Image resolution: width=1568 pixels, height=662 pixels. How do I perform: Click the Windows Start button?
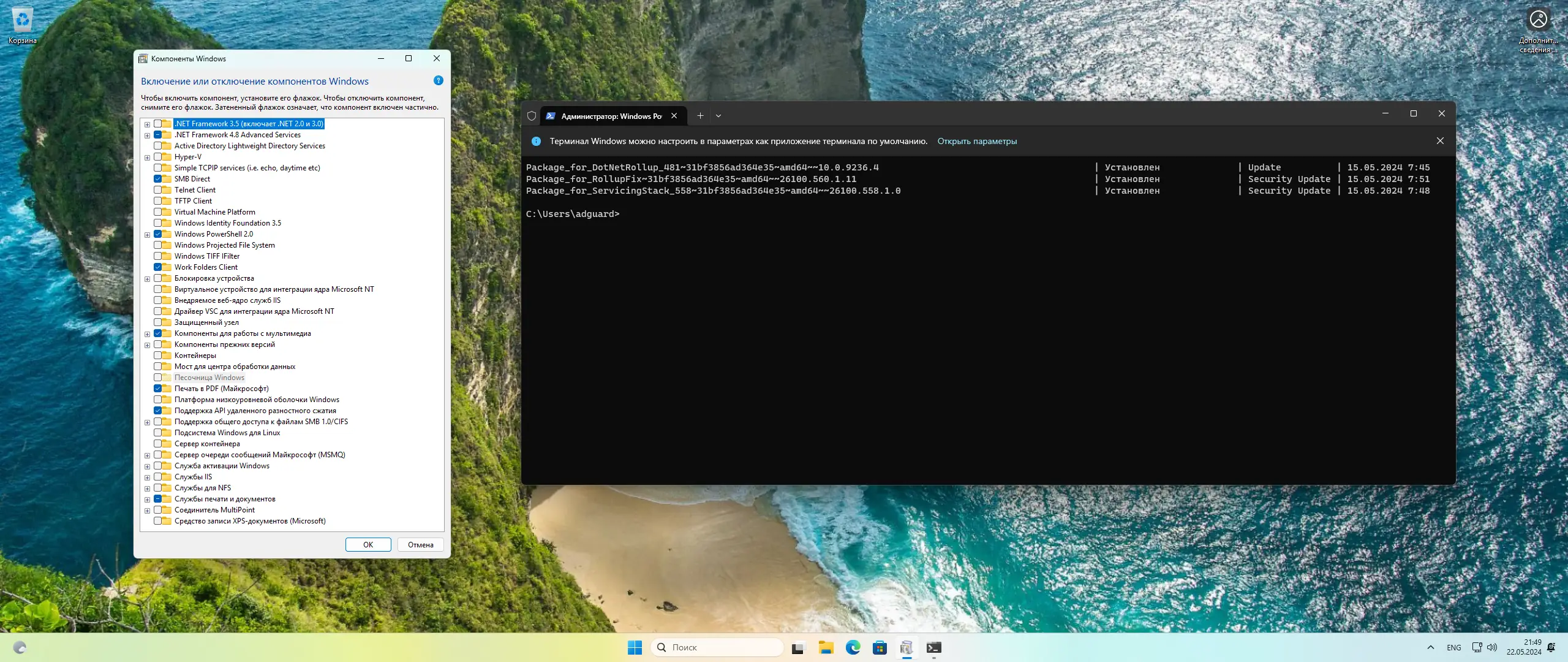[x=635, y=647]
